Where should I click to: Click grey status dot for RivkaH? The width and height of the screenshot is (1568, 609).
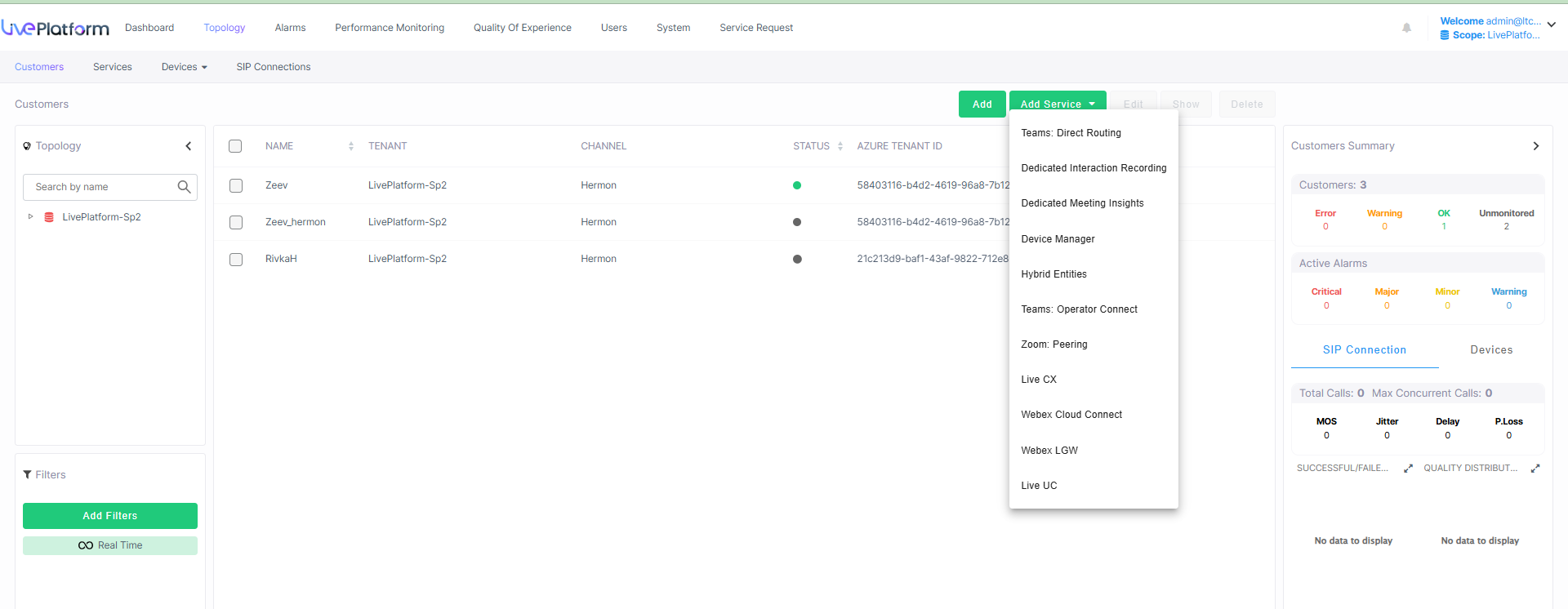click(797, 259)
